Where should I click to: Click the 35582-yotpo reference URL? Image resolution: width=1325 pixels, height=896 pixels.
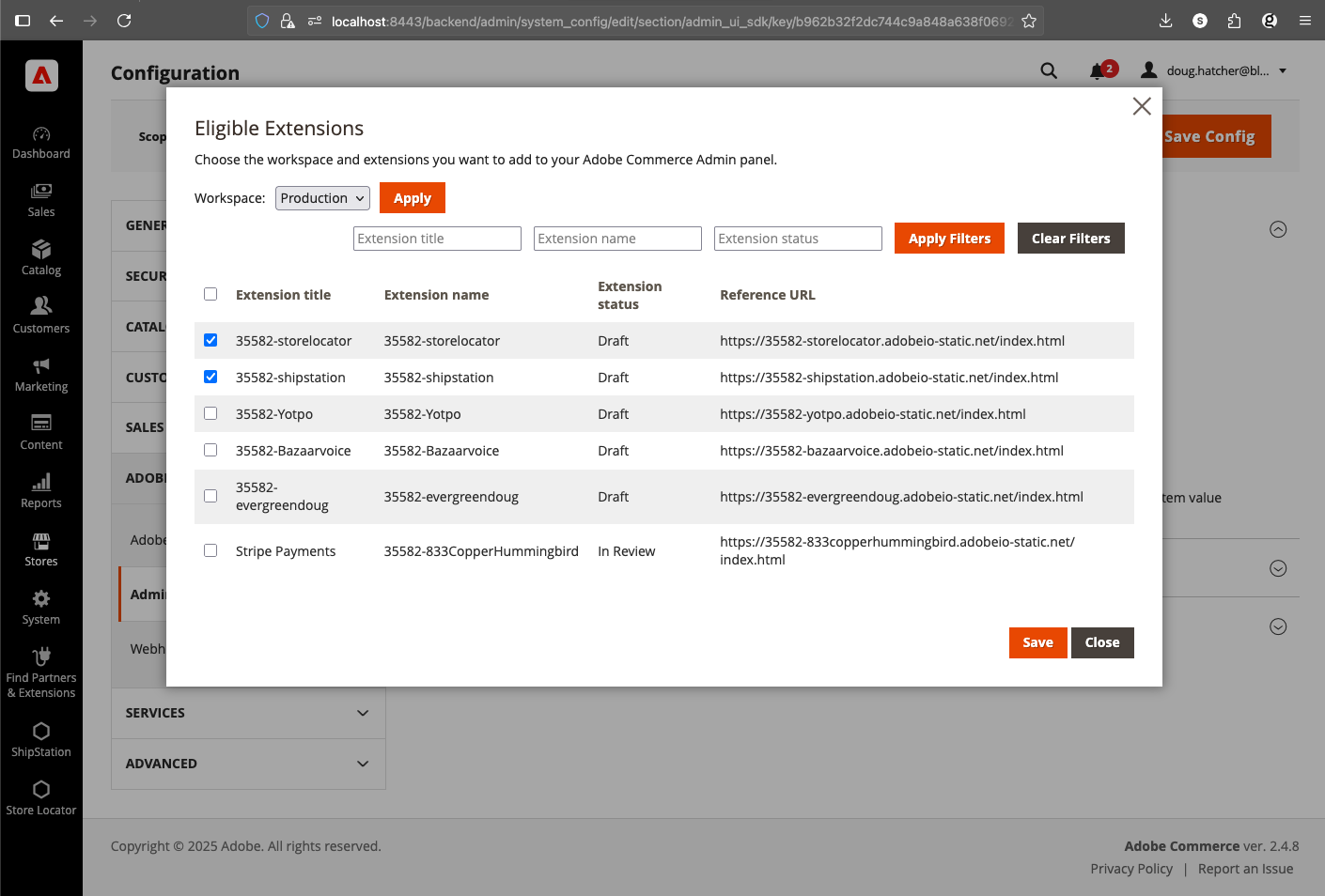point(872,414)
